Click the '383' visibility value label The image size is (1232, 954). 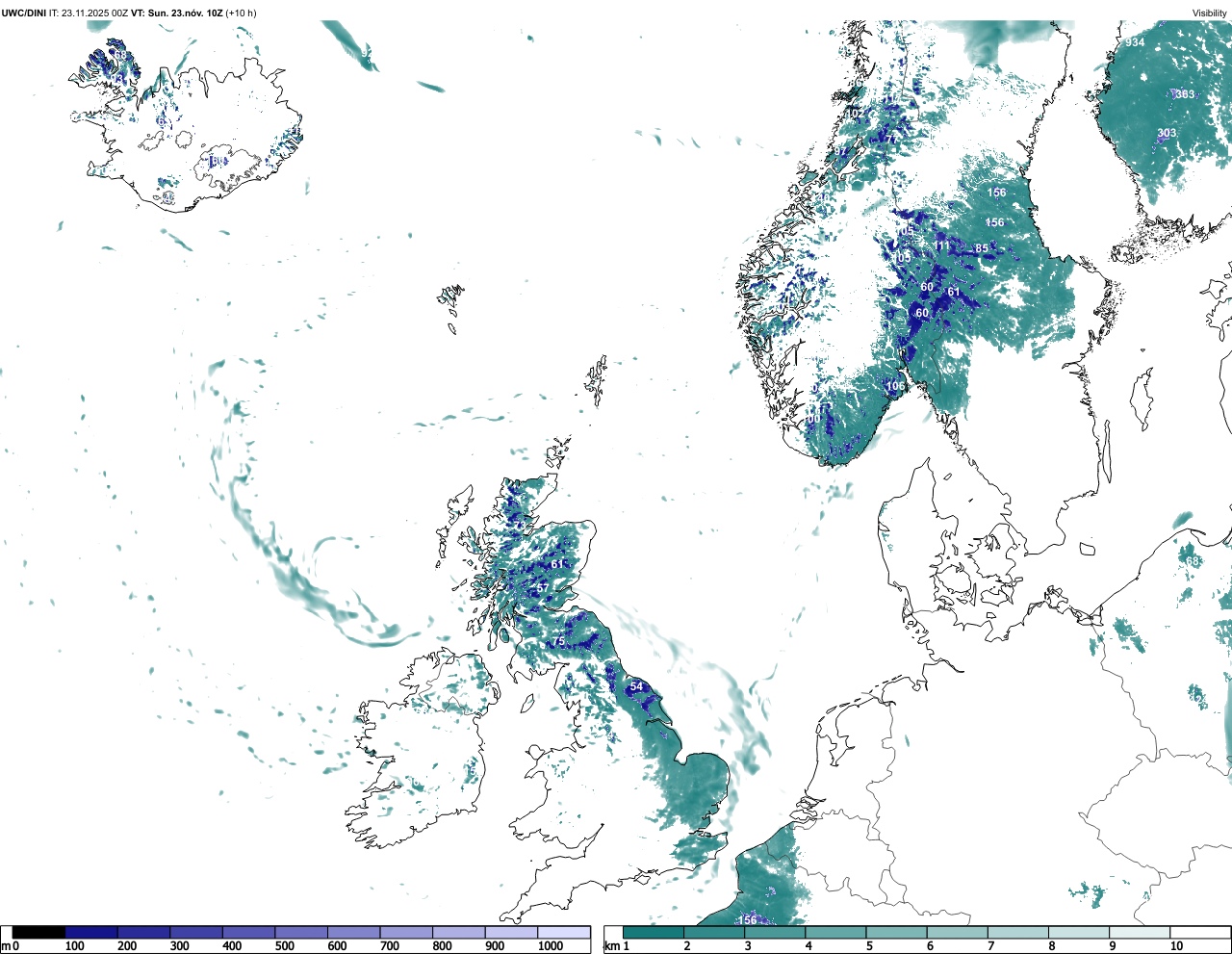pos(1185,94)
